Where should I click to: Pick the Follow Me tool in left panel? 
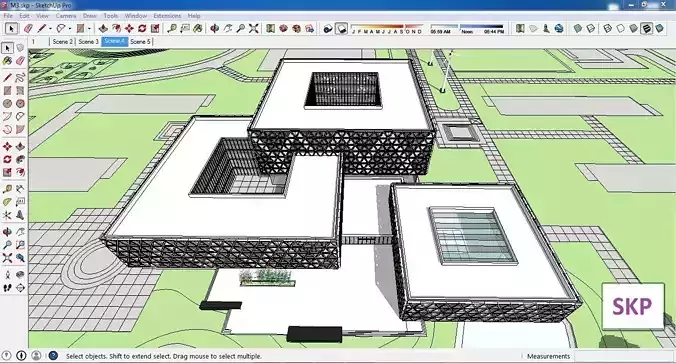[20, 160]
